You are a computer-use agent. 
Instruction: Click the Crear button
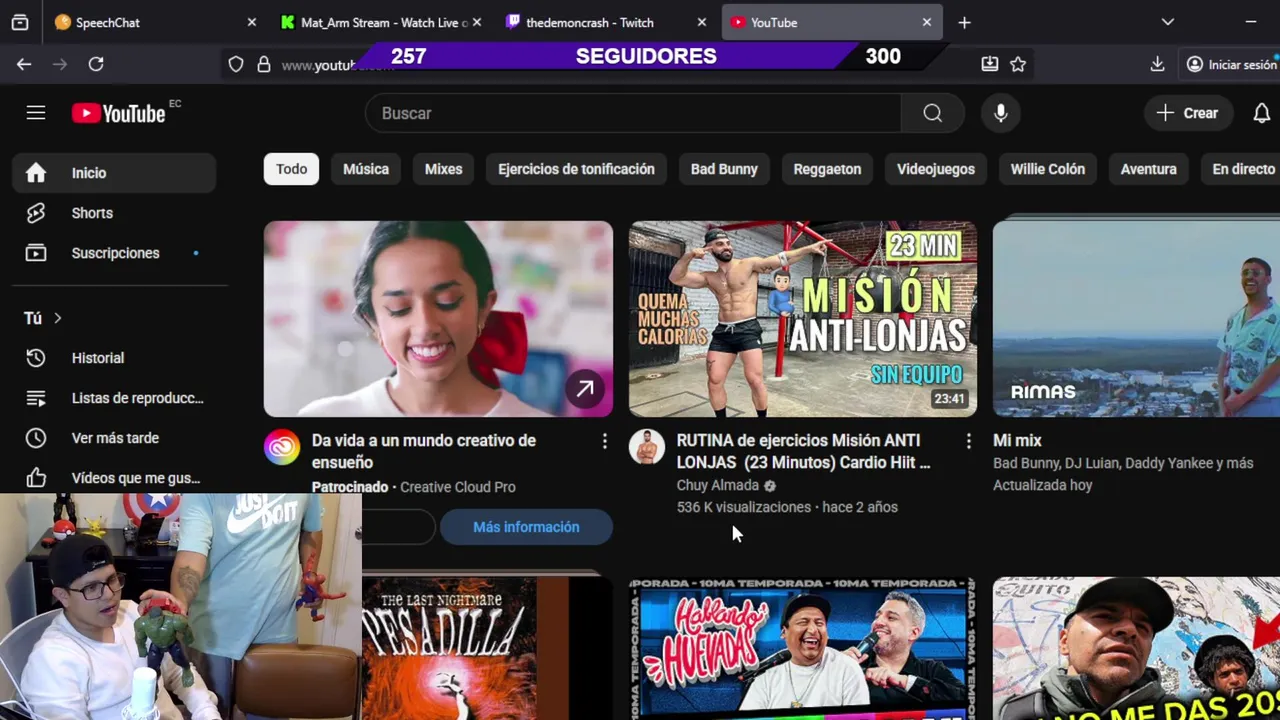point(1187,113)
